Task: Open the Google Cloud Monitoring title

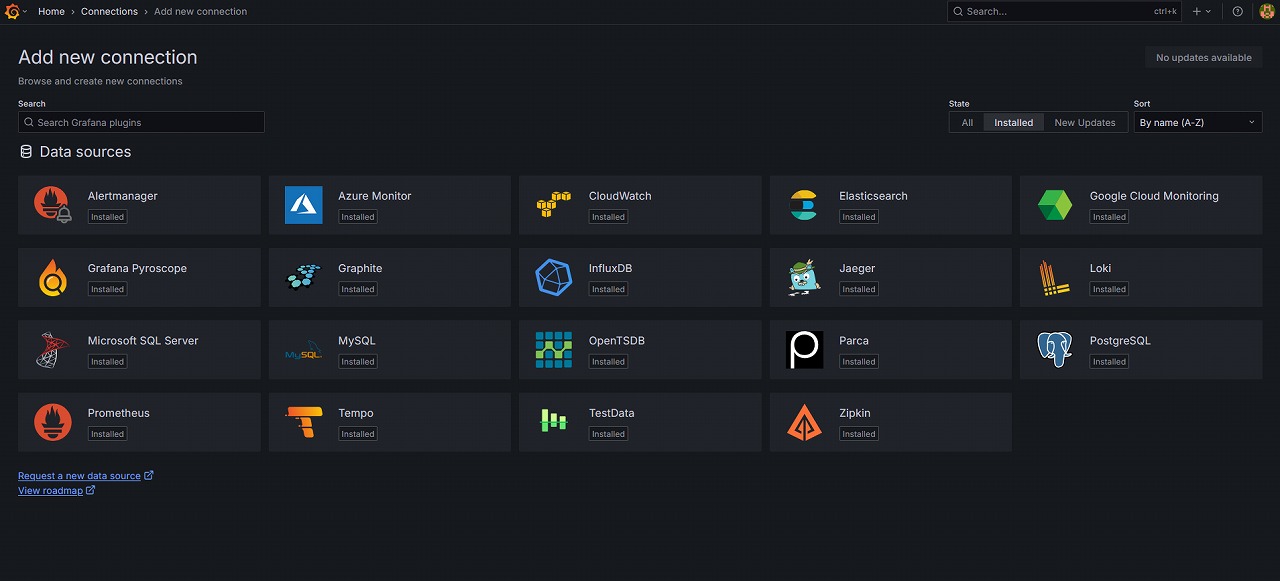Action: click(1154, 196)
